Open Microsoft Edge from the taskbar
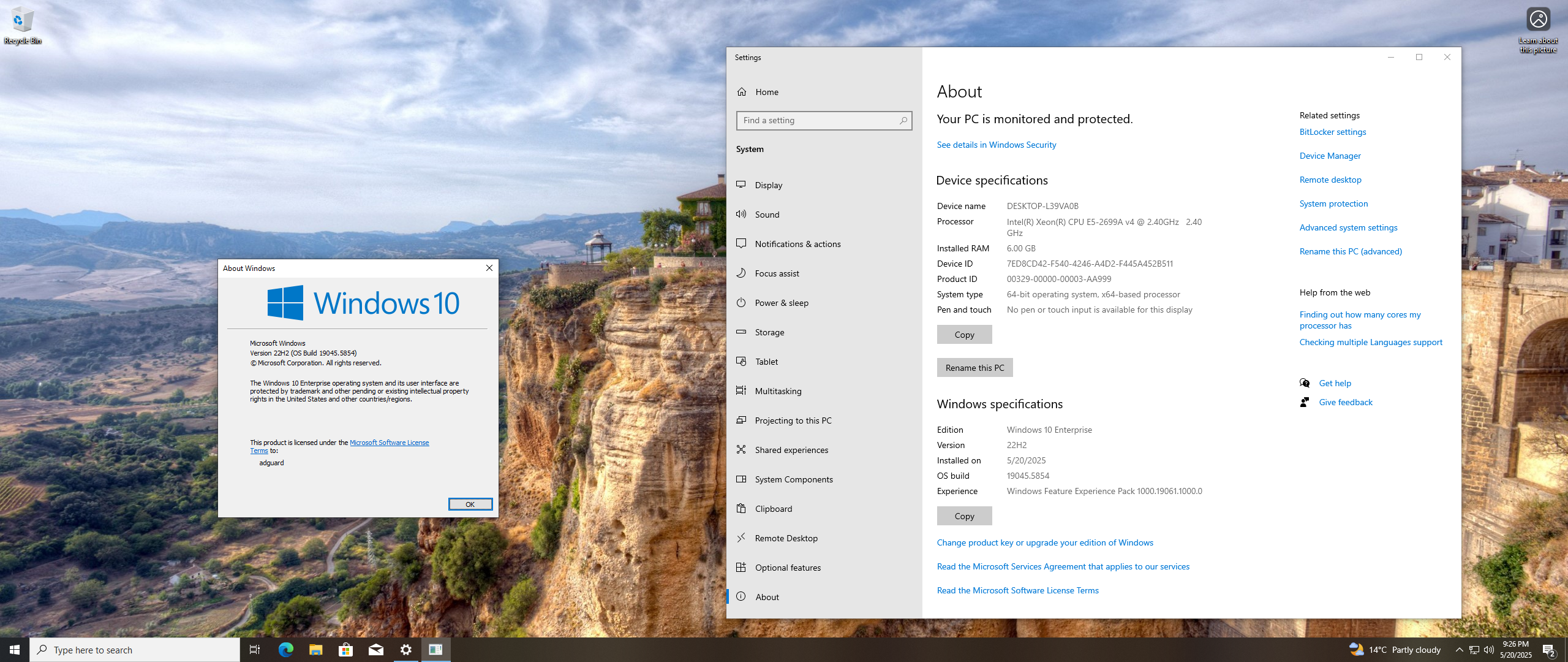The width and height of the screenshot is (1568, 662). click(x=285, y=650)
